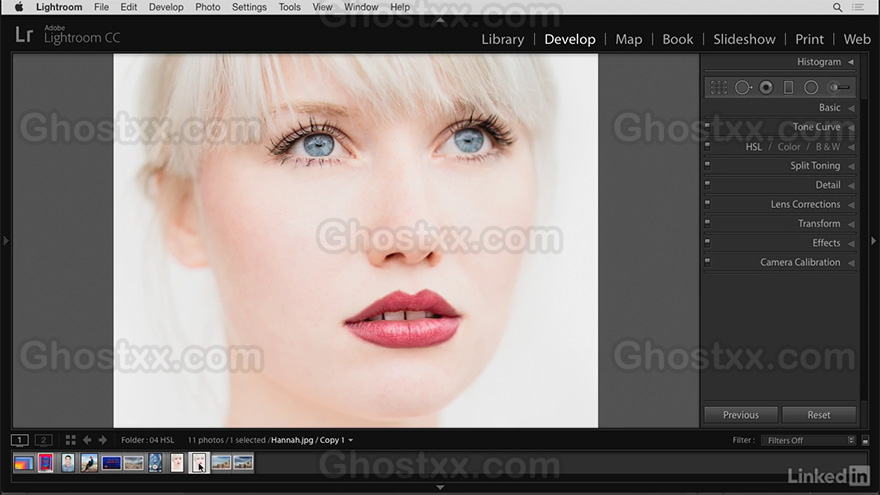Click second window display button 2
This screenshot has width=880, height=495.
(43, 440)
